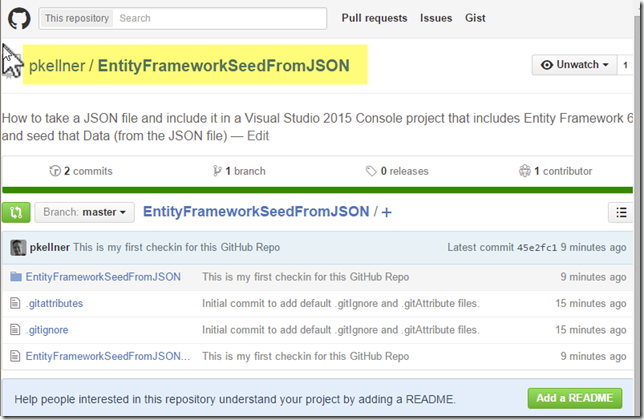Click the folder icon for EntityFrameworkSeedFromJSON
Viewport: 644px width, 420px height.
(16, 277)
